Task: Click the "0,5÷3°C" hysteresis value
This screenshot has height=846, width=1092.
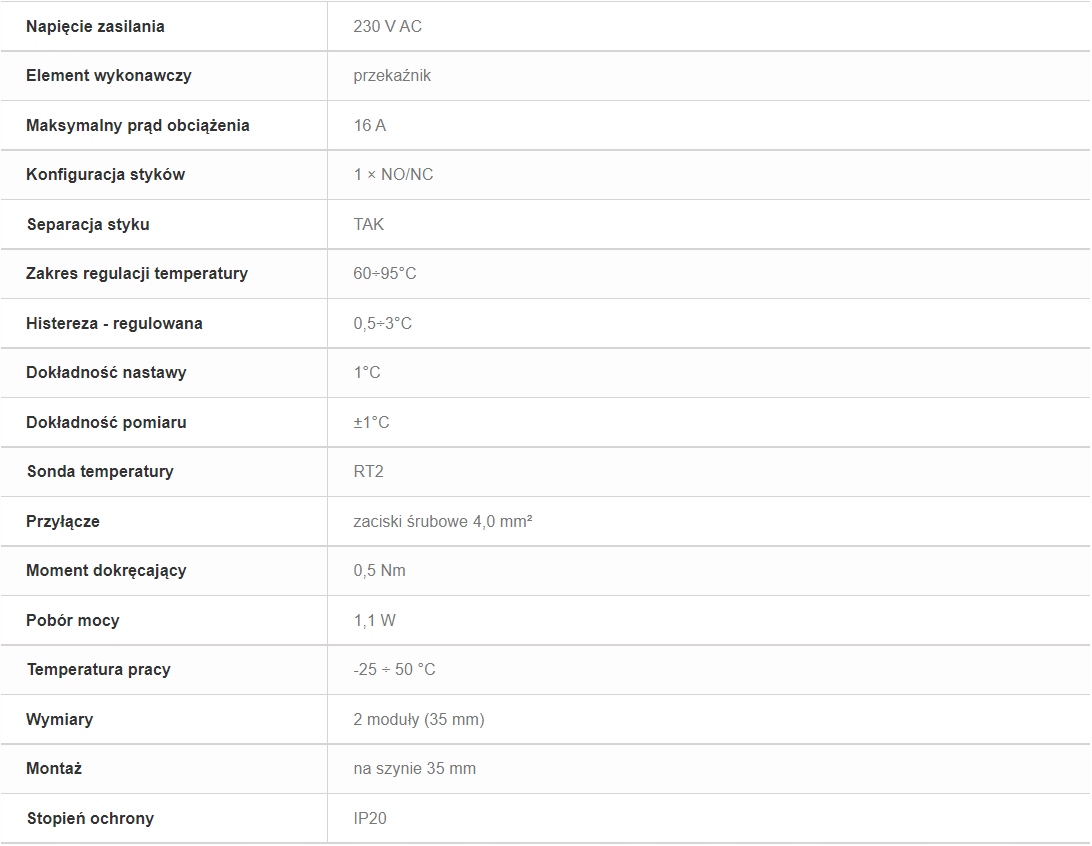Action: [x=382, y=323]
